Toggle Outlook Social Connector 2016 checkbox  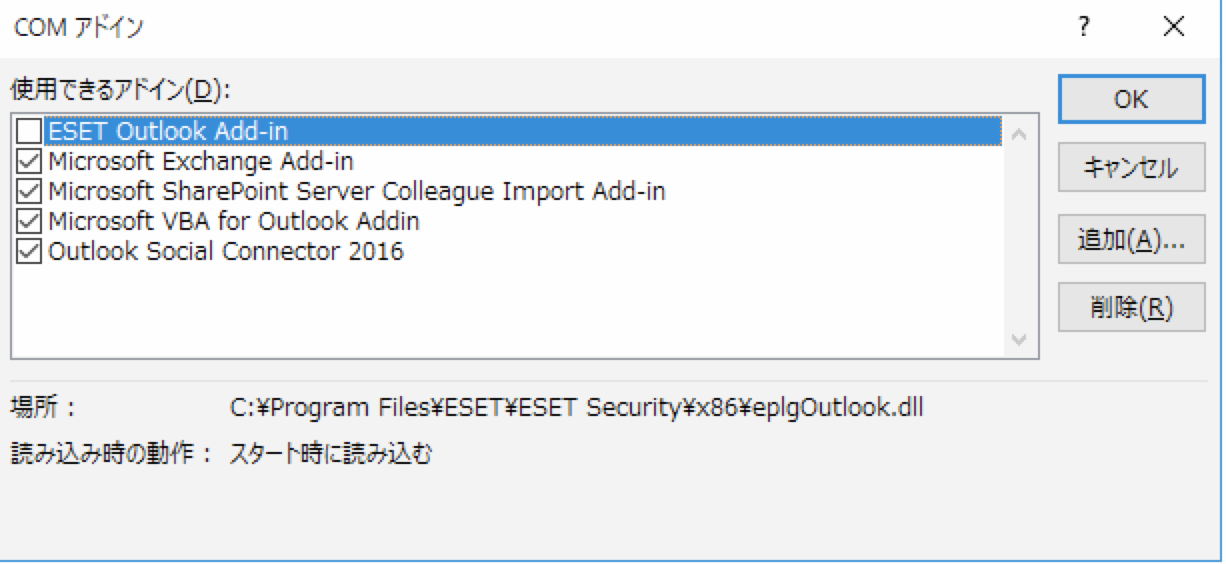tap(30, 251)
